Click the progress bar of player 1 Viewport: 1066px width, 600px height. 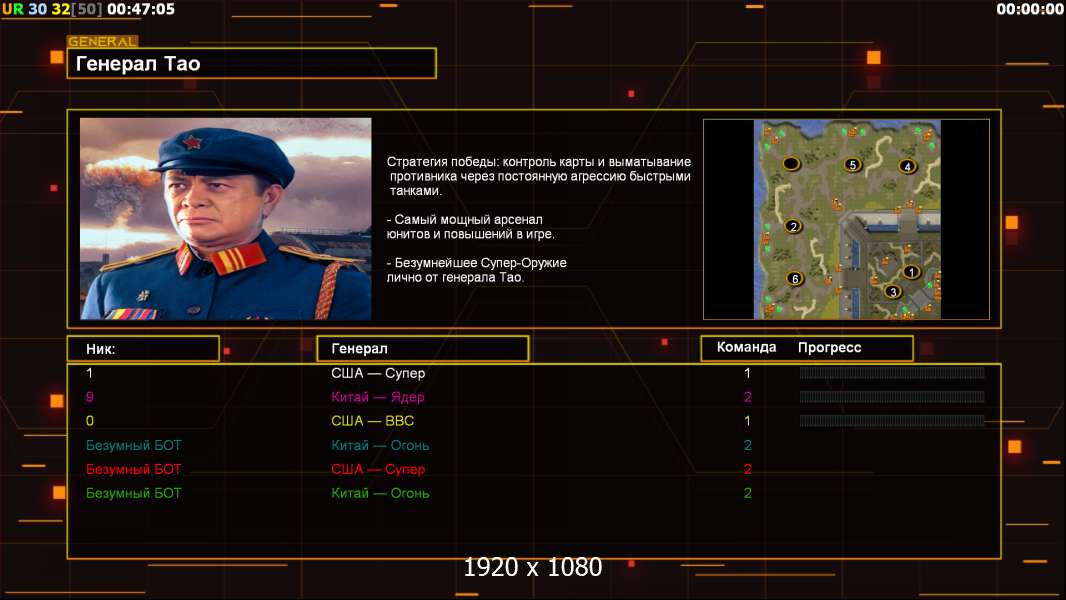click(892, 372)
